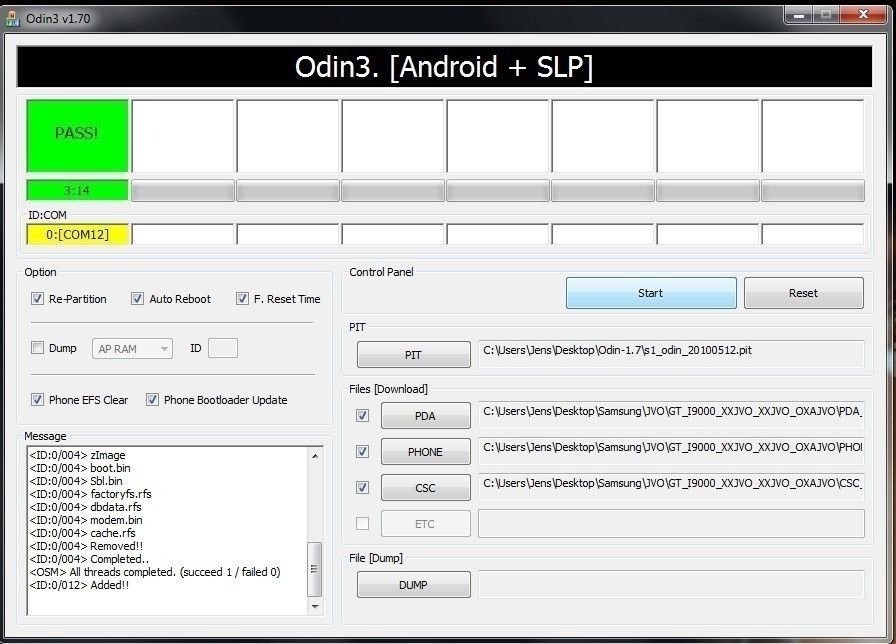Uncheck the PDA file checkbox
Viewport: 896px width, 644px height.
coord(362,415)
